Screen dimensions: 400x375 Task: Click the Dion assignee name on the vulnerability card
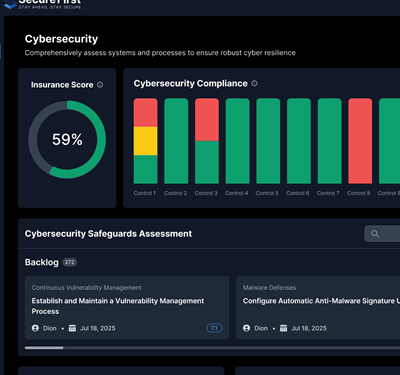point(50,328)
